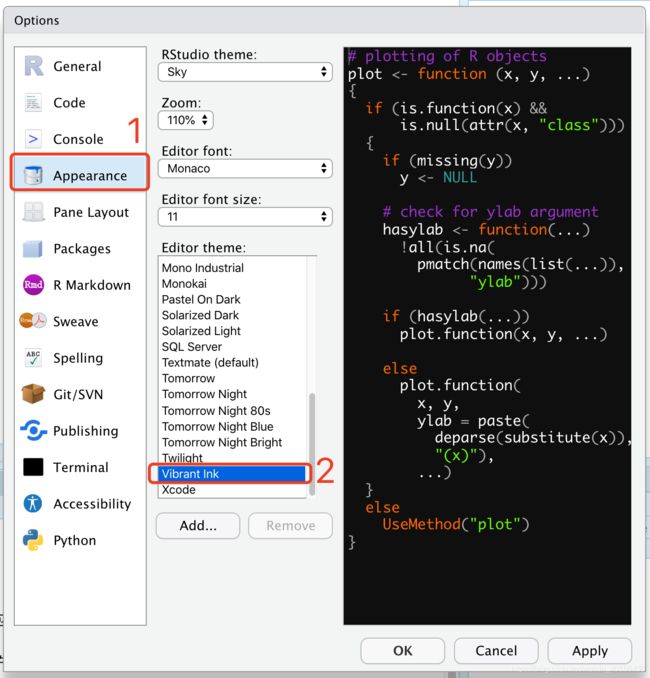Choose the Pastel On Dark theme

[x=233, y=299]
